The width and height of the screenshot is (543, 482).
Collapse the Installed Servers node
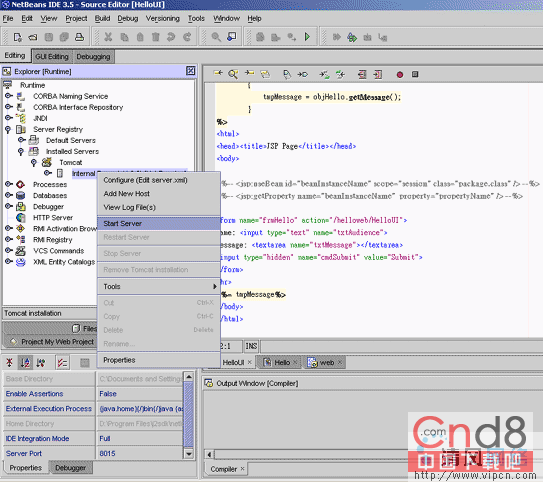click(x=21, y=152)
